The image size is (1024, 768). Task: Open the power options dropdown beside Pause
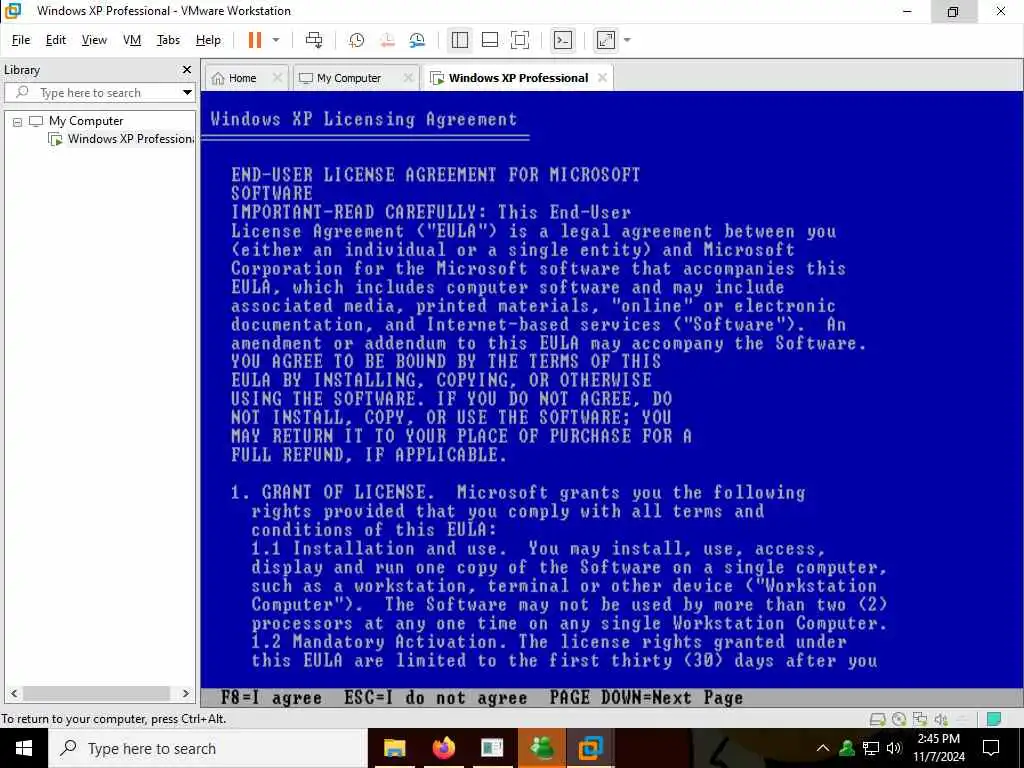[x=276, y=40]
